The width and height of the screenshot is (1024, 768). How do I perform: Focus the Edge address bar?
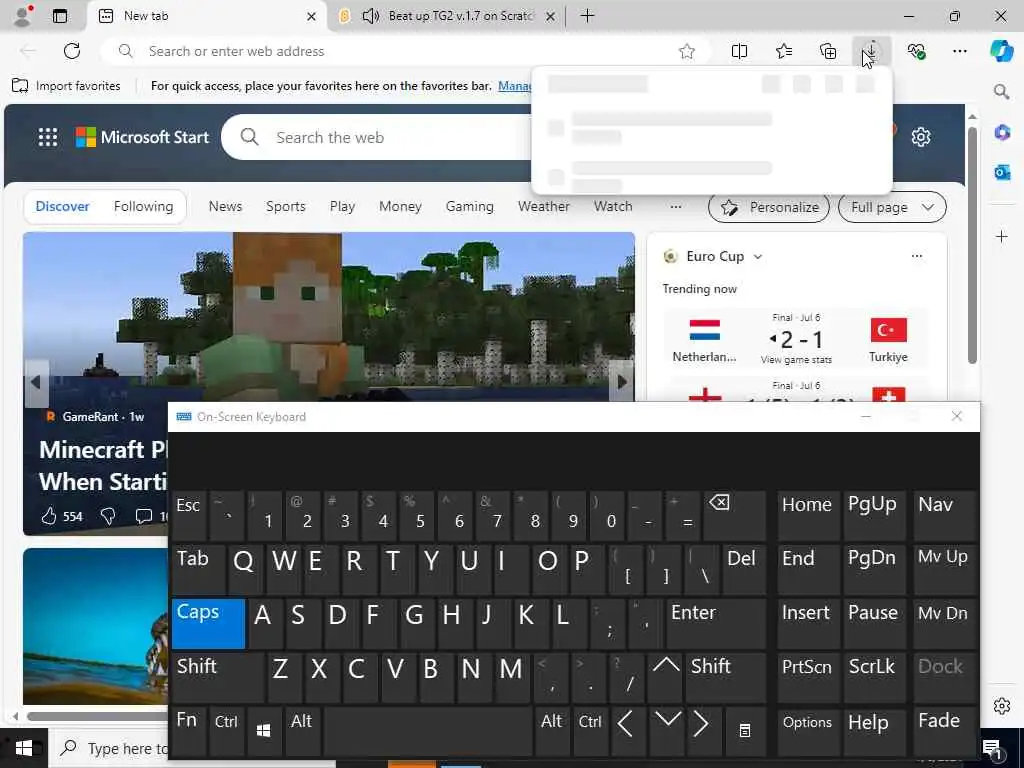(x=405, y=51)
